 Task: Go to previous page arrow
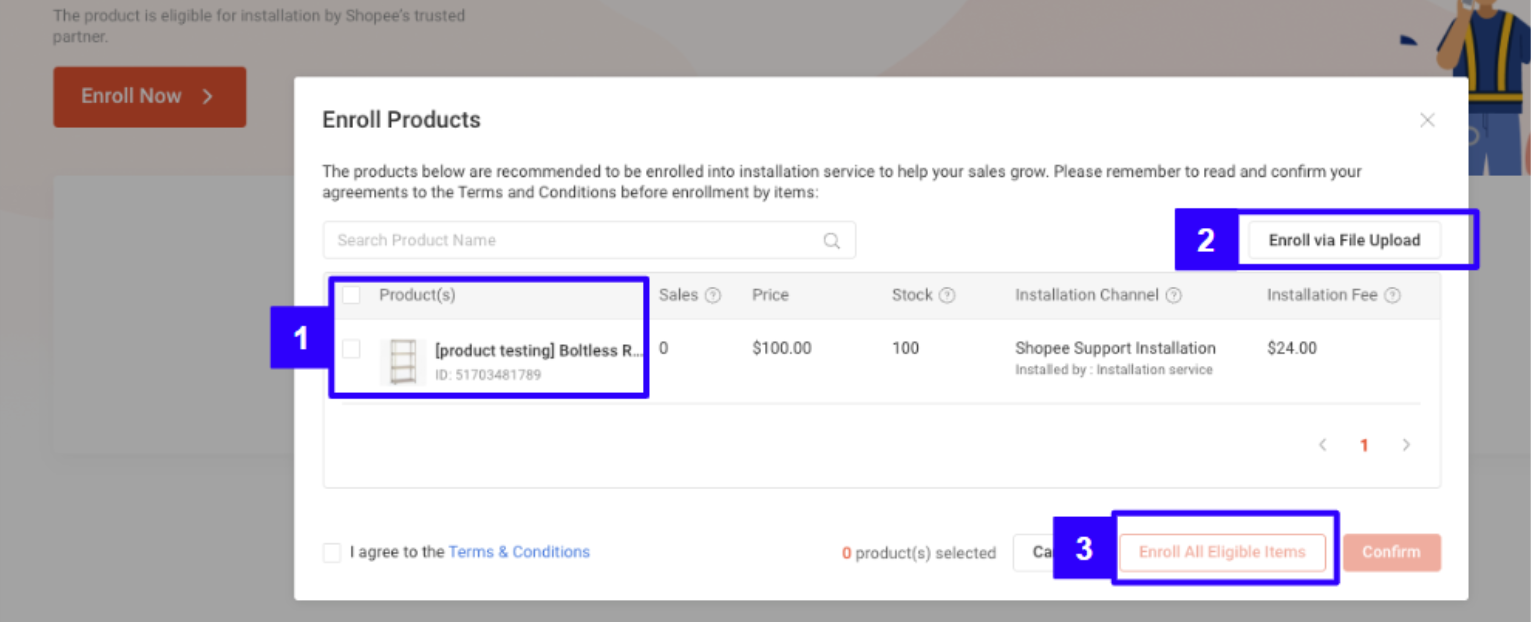tap(1322, 445)
